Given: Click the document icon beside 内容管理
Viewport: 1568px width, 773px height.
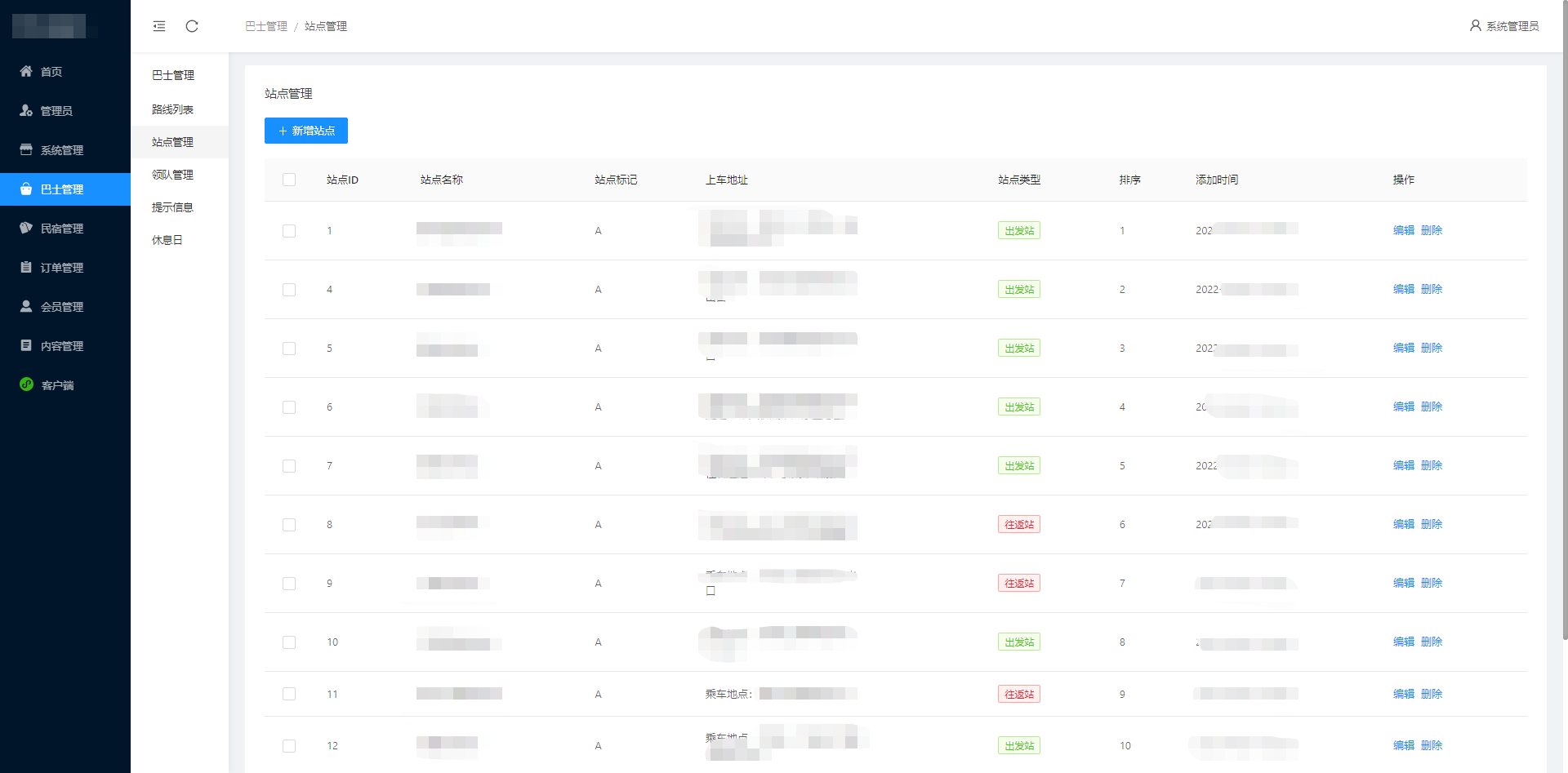Looking at the screenshot, I should tap(26, 345).
